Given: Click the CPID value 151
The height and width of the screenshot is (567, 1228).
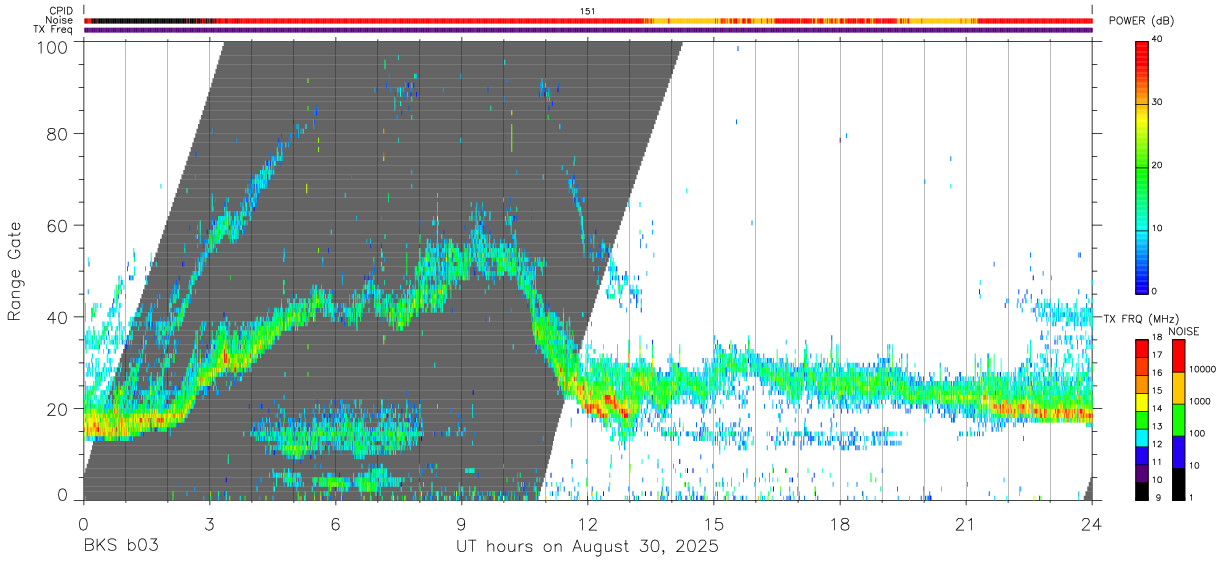Looking at the screenshot, I should [x=588, y=11].
